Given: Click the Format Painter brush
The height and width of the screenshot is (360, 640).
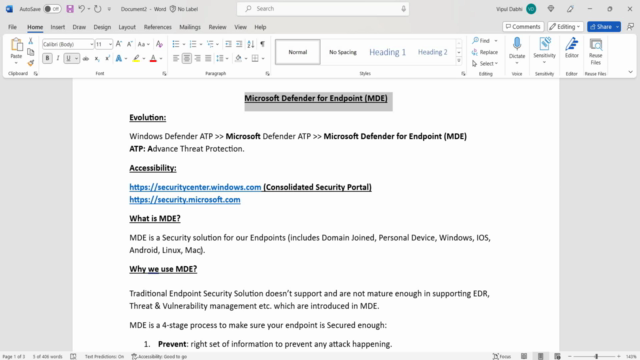Looking at the screenshot, I should (x=31, y=63).
